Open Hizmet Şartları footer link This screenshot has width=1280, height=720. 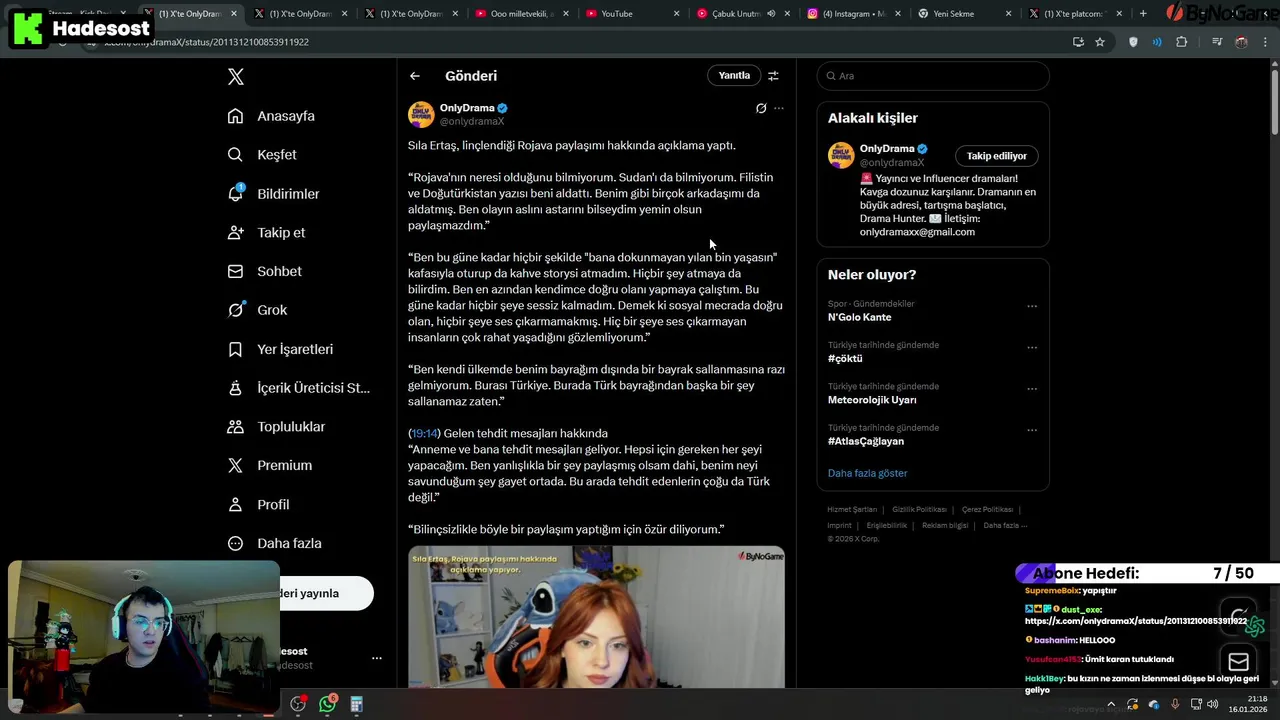(x=852, y=510)
